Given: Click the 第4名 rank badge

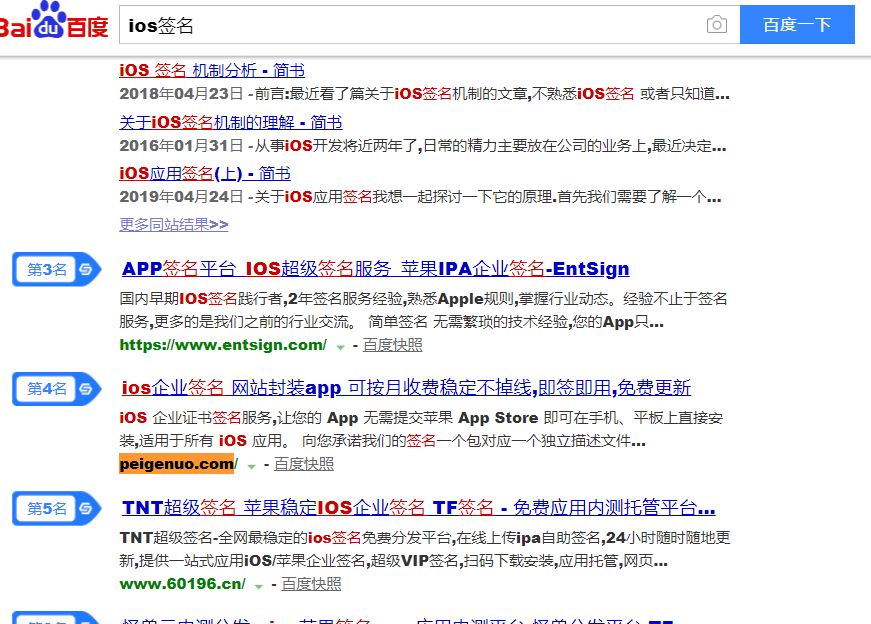Looking at the screenshot, I should (57, 388).
